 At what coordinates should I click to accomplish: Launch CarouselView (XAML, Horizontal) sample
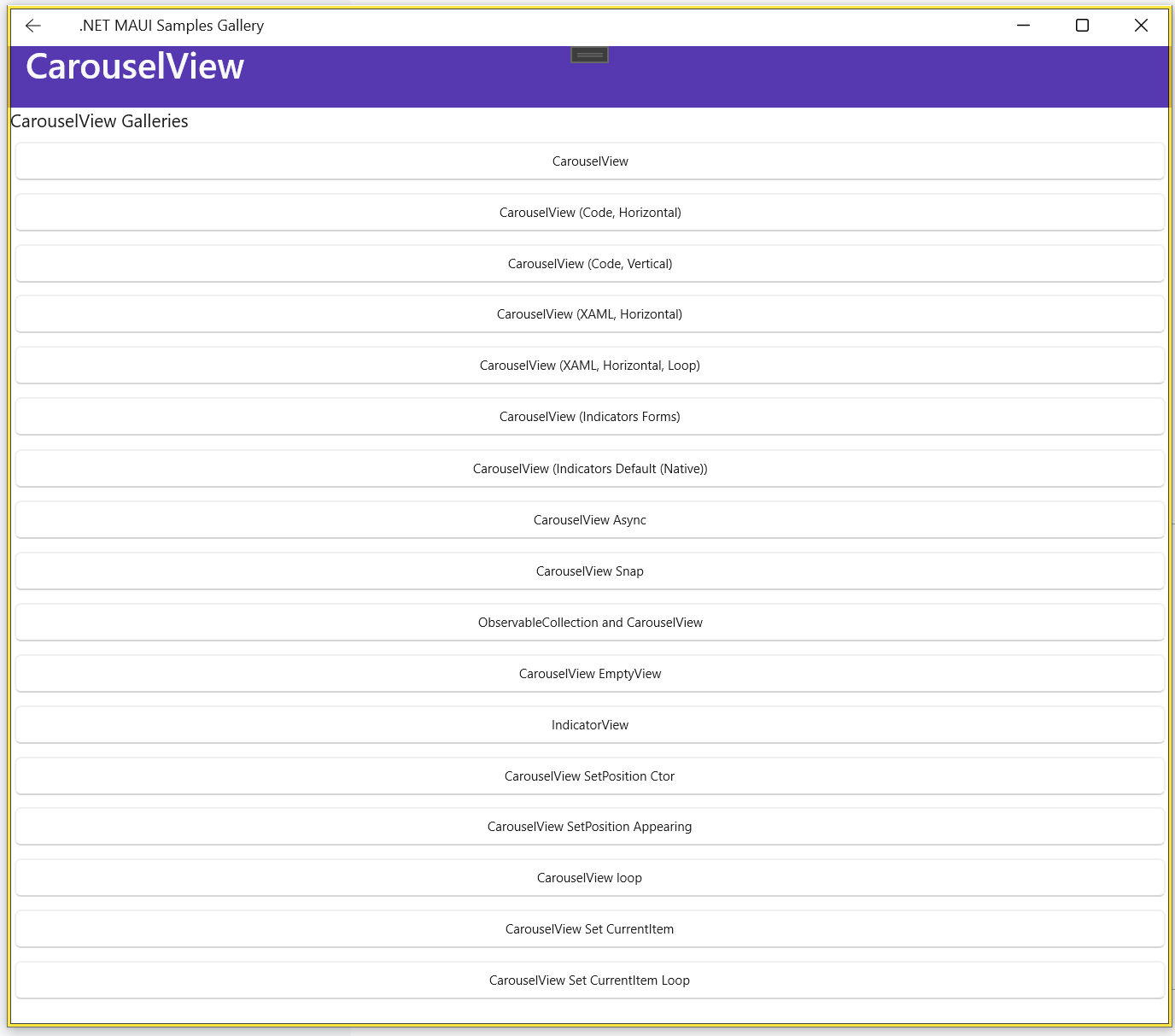point(589,314)
